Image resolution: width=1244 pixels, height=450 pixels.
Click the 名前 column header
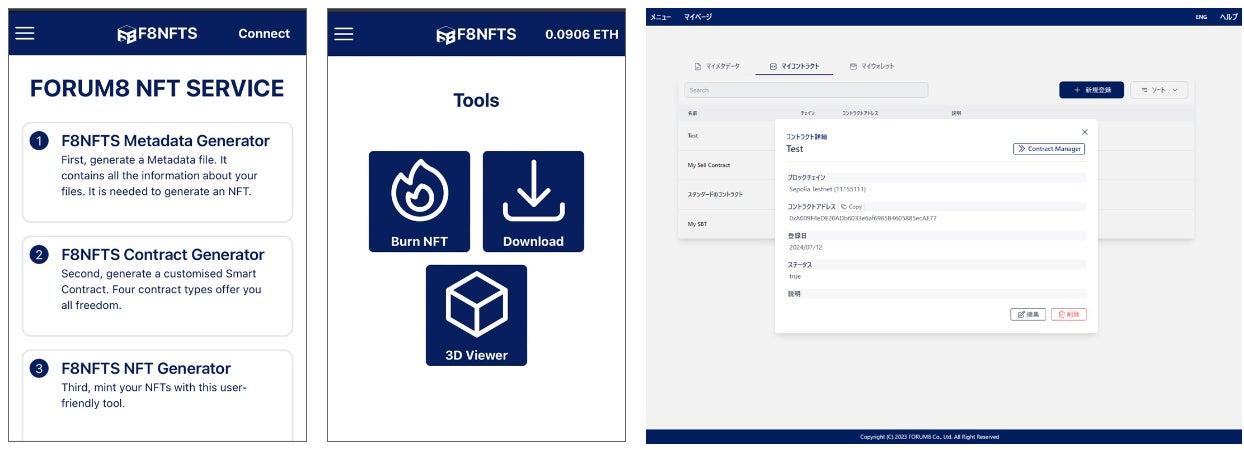693,113
